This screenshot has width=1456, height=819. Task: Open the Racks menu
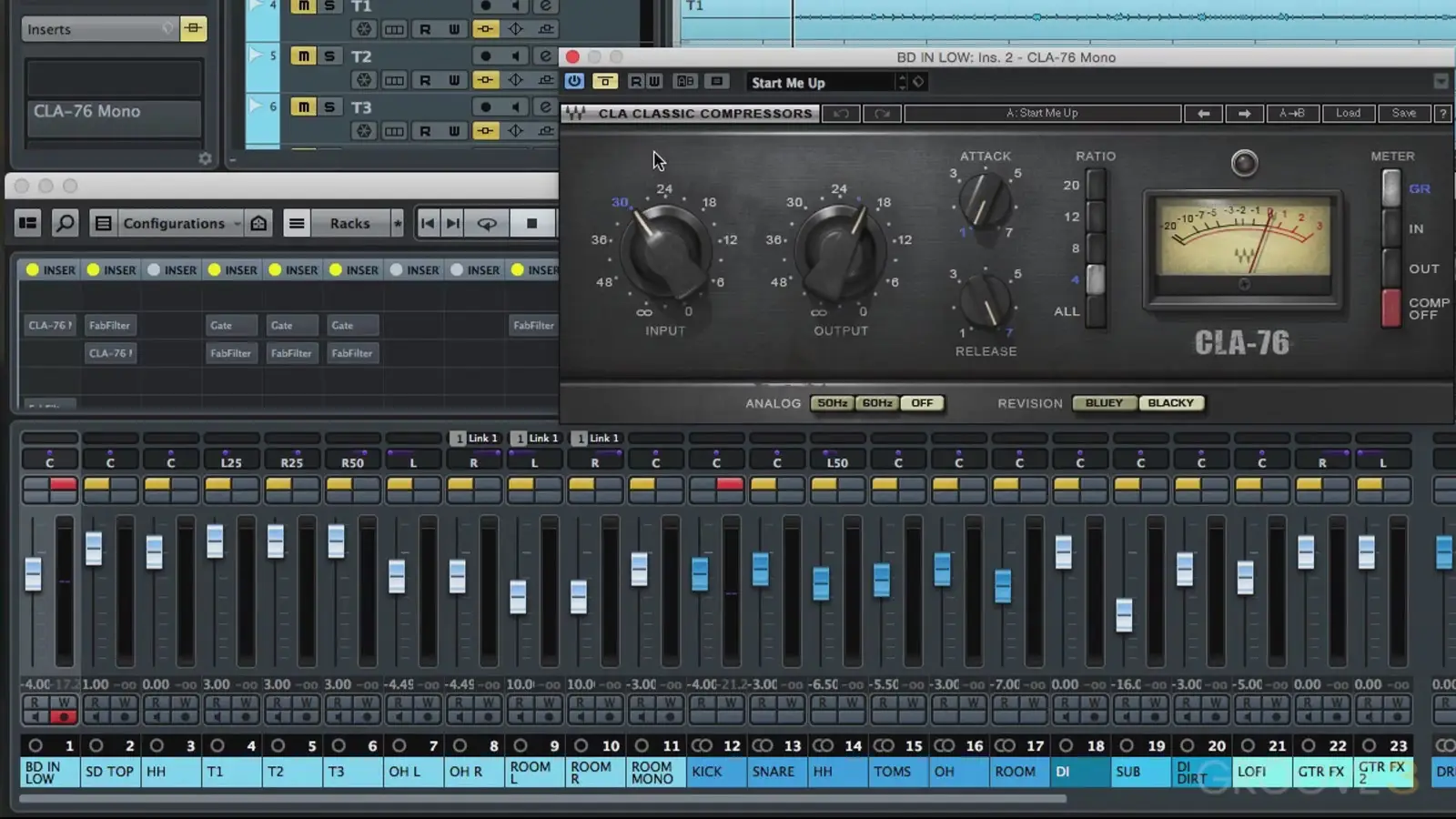[x=349, y=223]
